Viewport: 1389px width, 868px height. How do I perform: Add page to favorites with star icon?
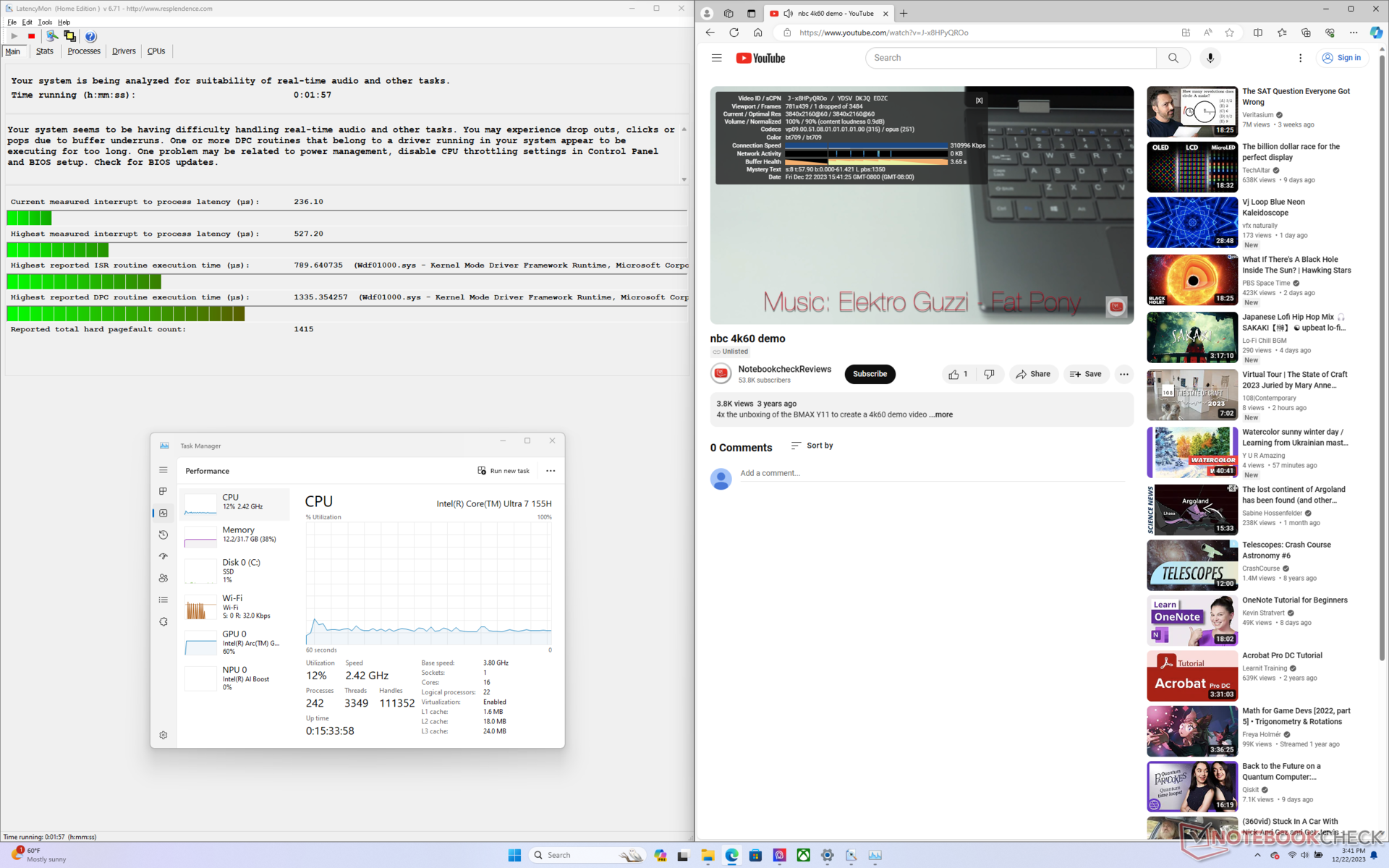coord(1229,33)
